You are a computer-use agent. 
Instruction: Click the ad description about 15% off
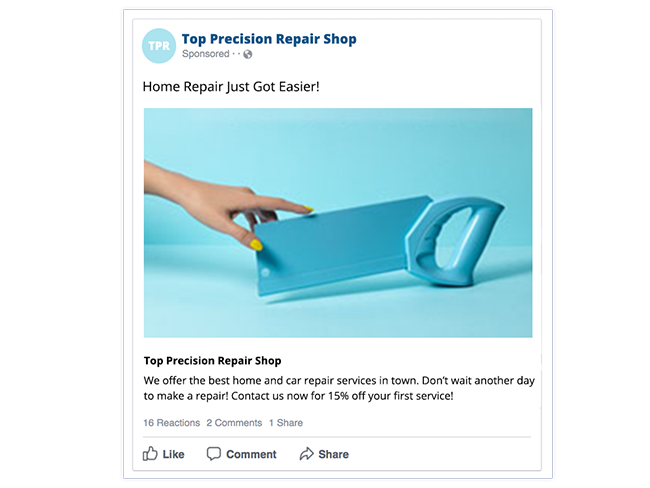pyautogui.click(x=339, y=388)
